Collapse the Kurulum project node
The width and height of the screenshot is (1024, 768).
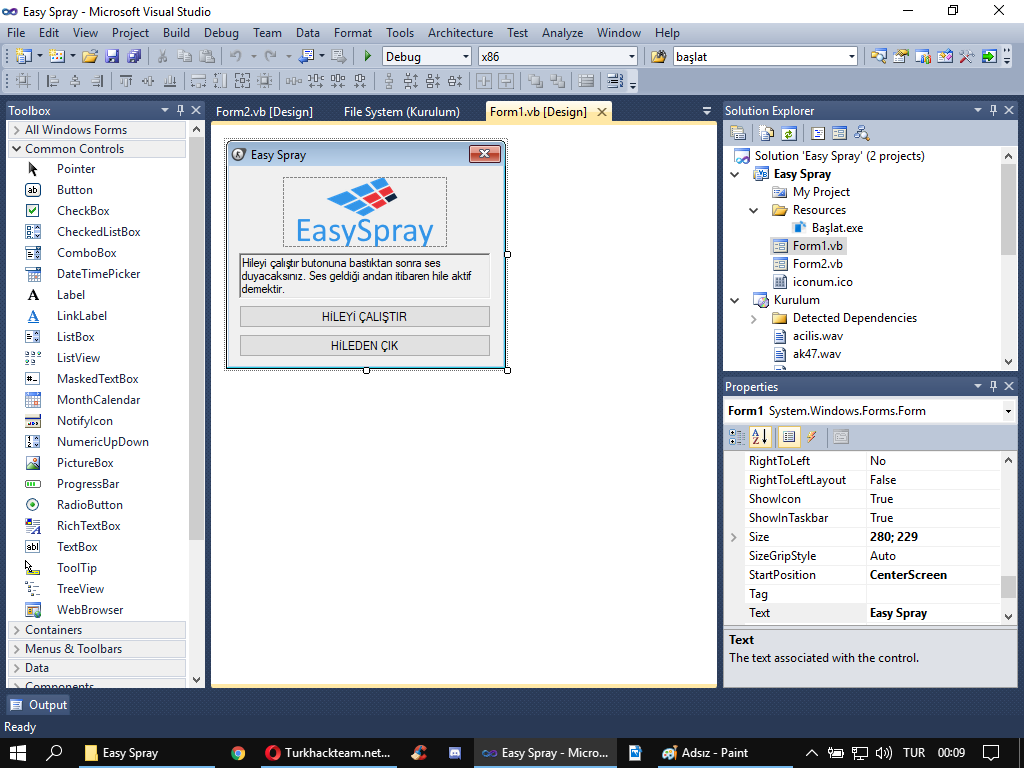pyautogui.click(x=735, y=300)
